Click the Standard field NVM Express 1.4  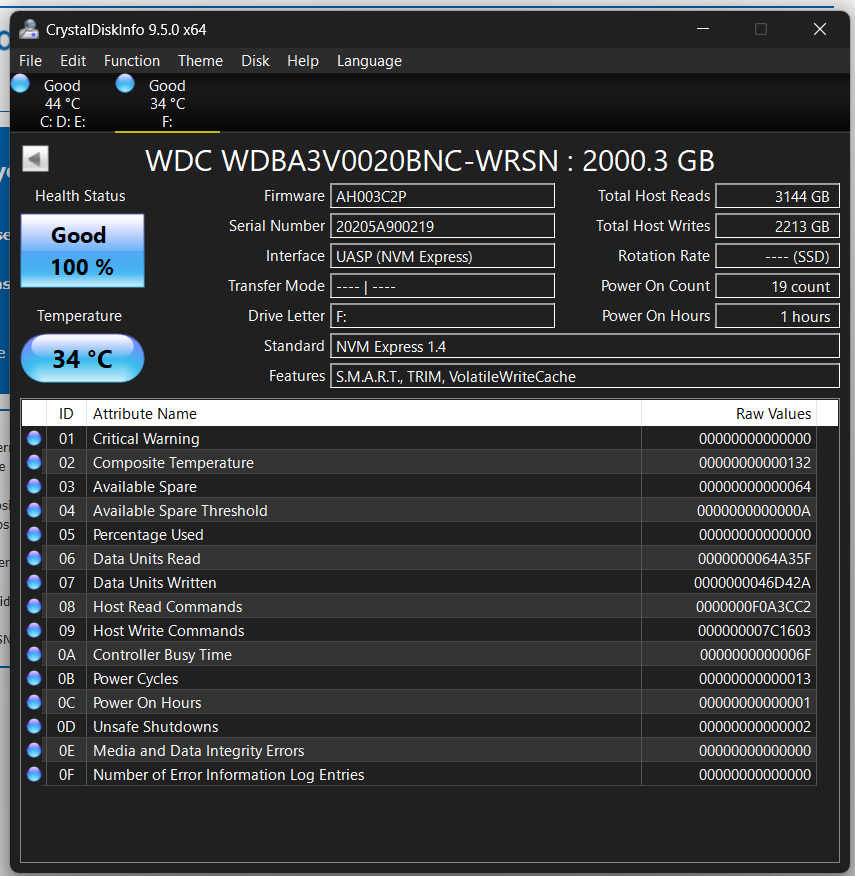[585, 346]
